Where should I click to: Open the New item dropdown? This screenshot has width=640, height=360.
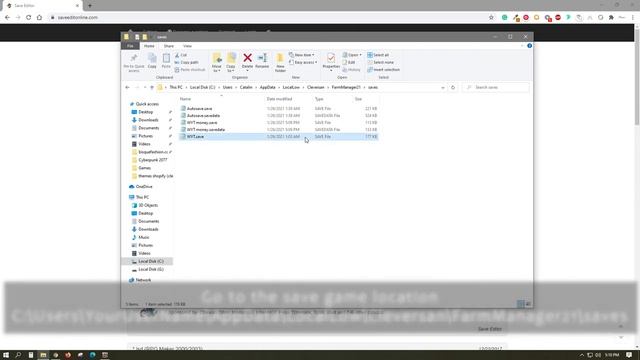[x=302, y=55]
